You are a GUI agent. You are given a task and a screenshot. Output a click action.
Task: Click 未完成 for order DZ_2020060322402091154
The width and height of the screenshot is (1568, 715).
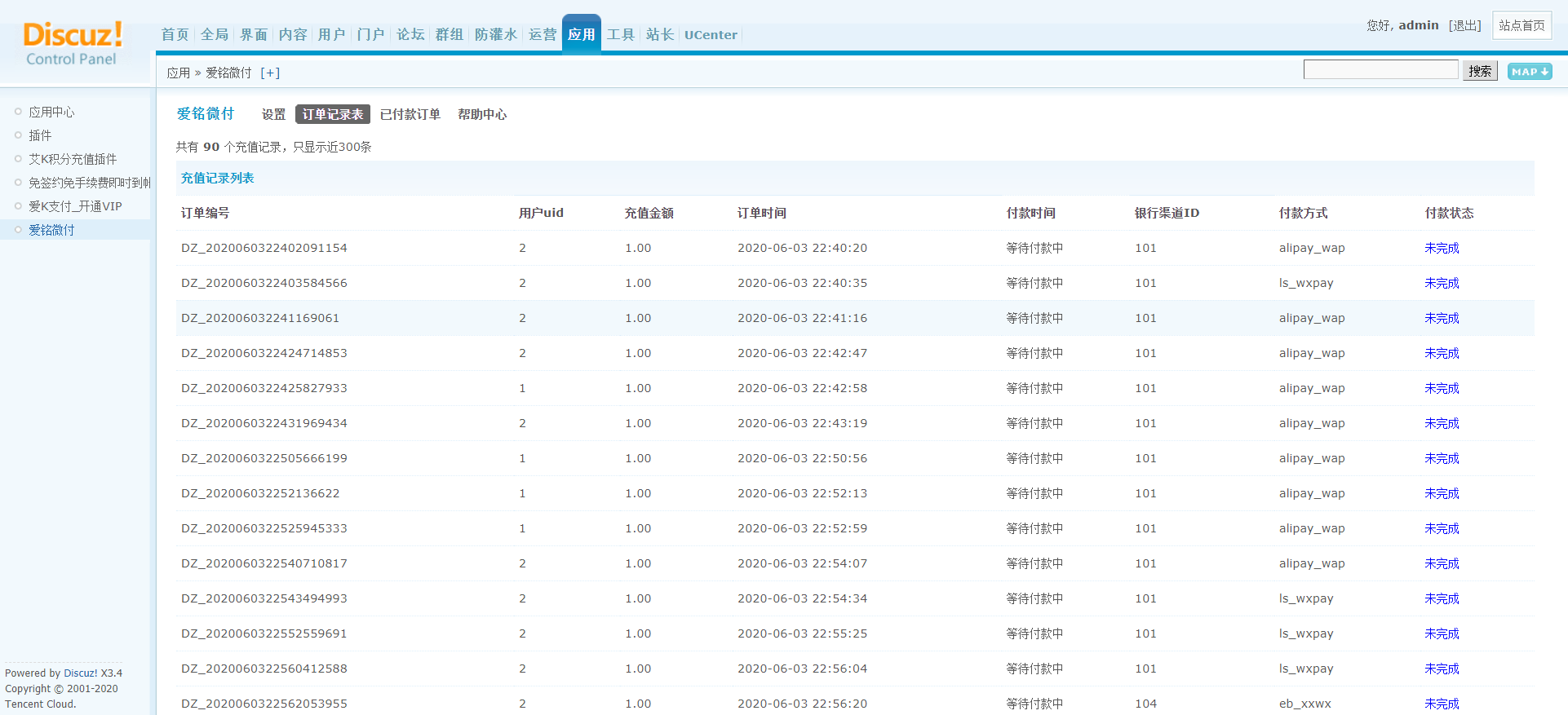(1442, 248)
